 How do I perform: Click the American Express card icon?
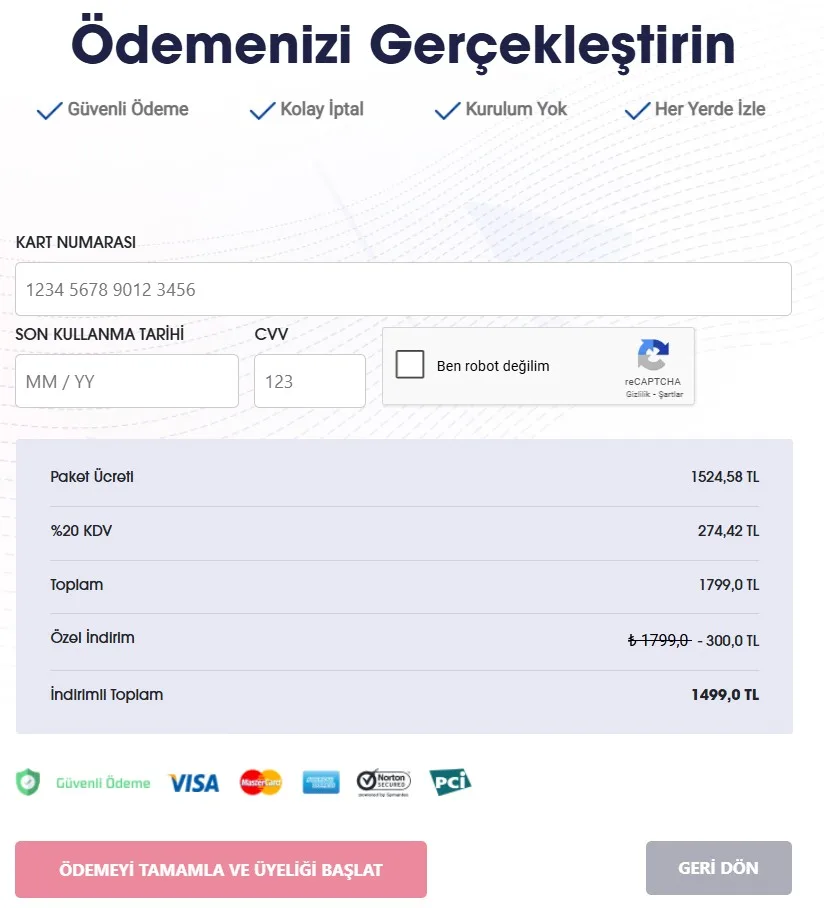coord(321,782)
